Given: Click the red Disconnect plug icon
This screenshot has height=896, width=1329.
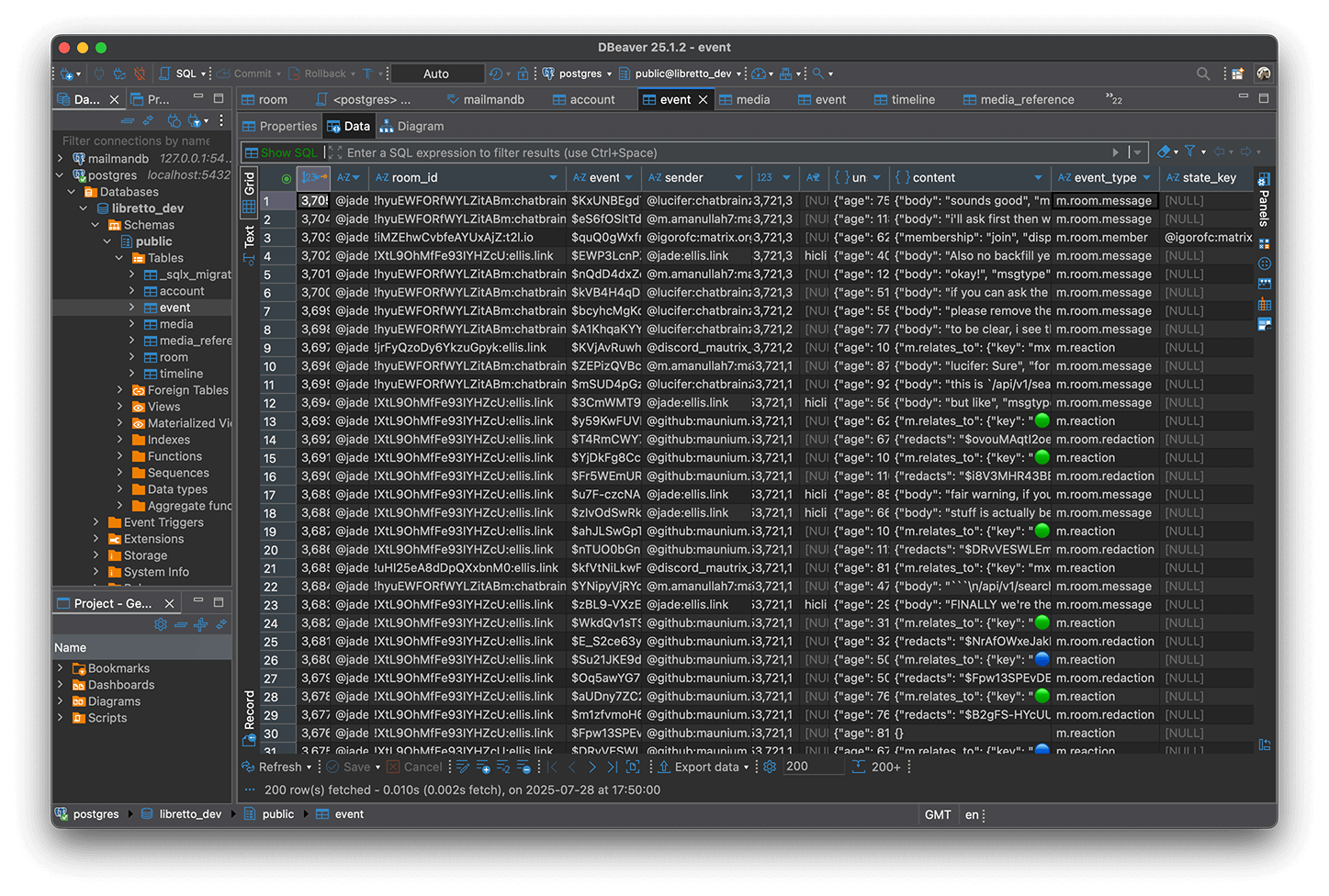Looking at the screenshot, I should (x=139, y=74).
